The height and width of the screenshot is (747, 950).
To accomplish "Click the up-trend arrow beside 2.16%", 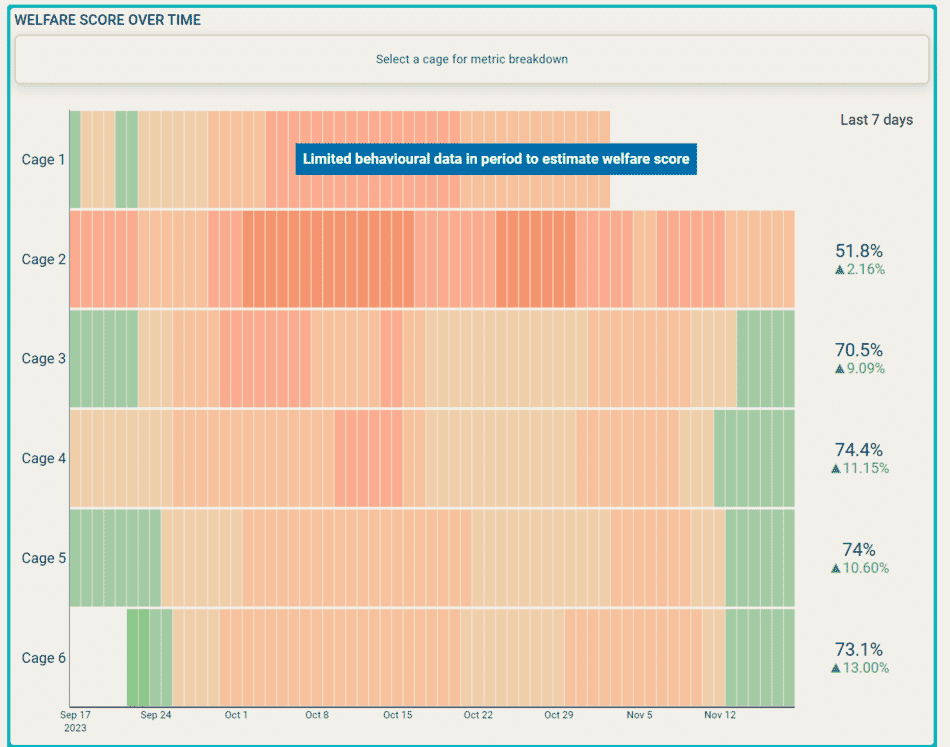I will click(x=840, y=270).
